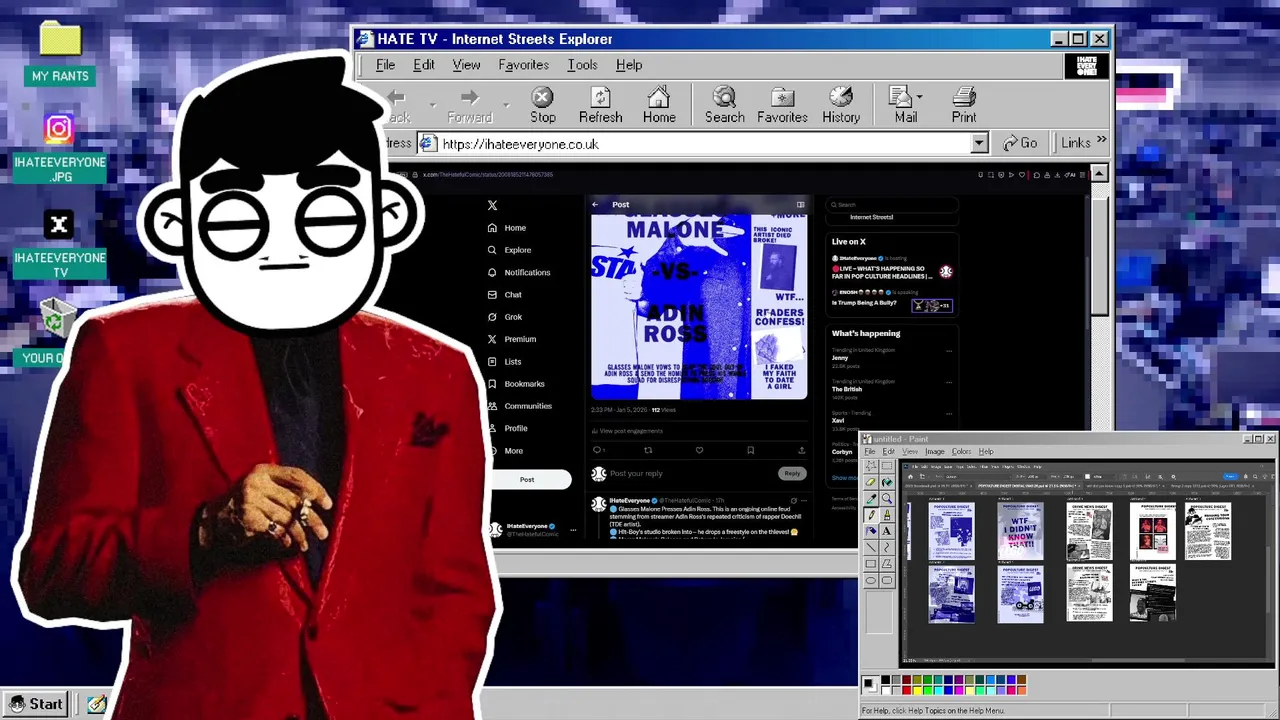
Task: Open Grok in the X sidebar
Action: coord(505,317)
